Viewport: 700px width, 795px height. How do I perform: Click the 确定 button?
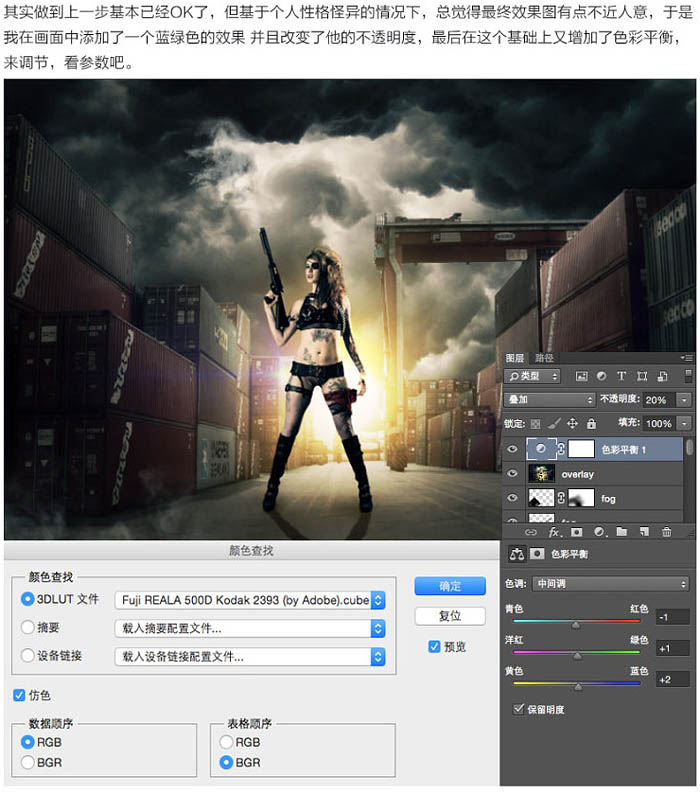click(450, 586)
